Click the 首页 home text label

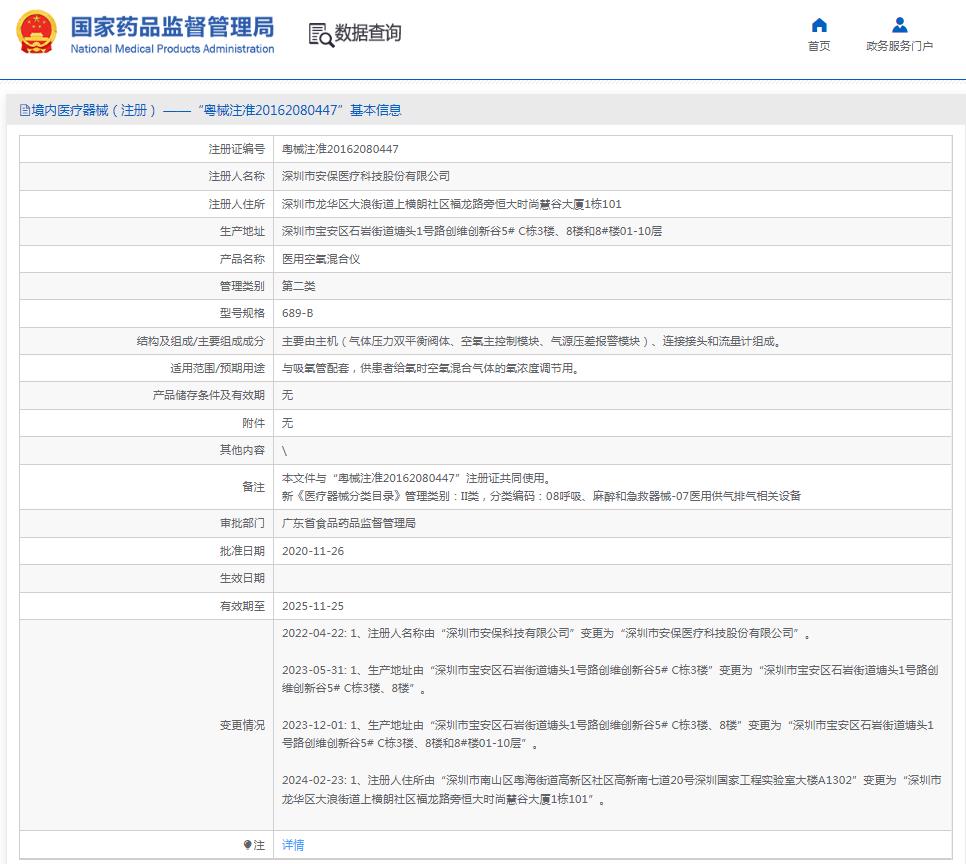[819, 46]
